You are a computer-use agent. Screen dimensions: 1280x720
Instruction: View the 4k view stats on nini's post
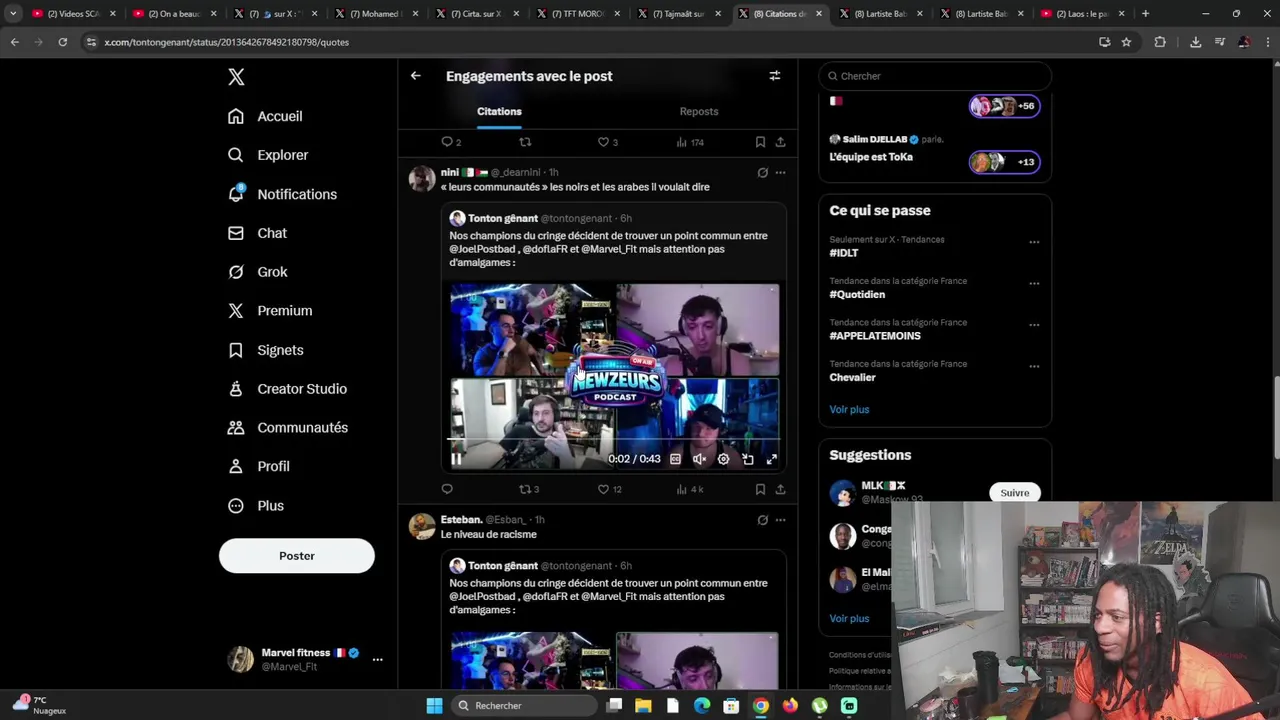689,489
